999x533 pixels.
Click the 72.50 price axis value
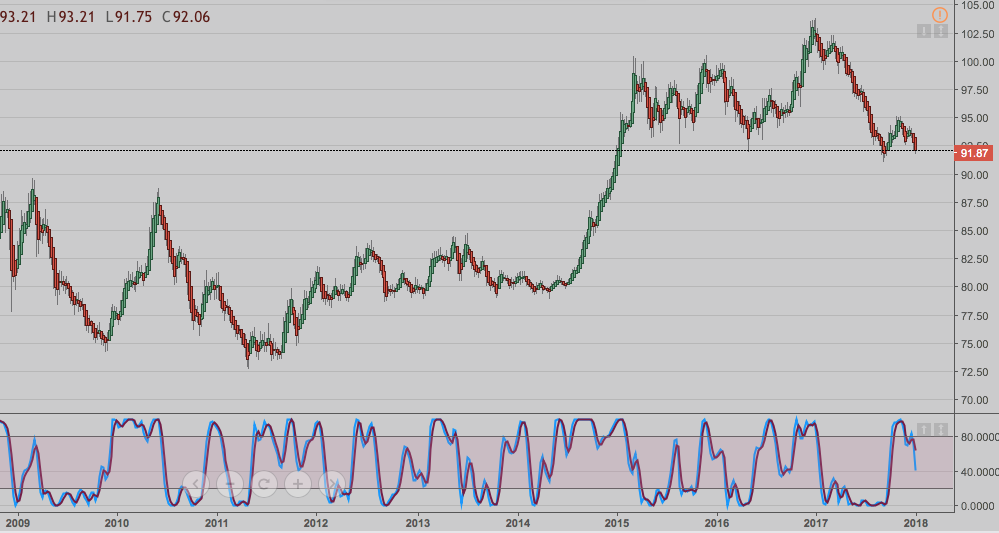[x=977, y=372]
